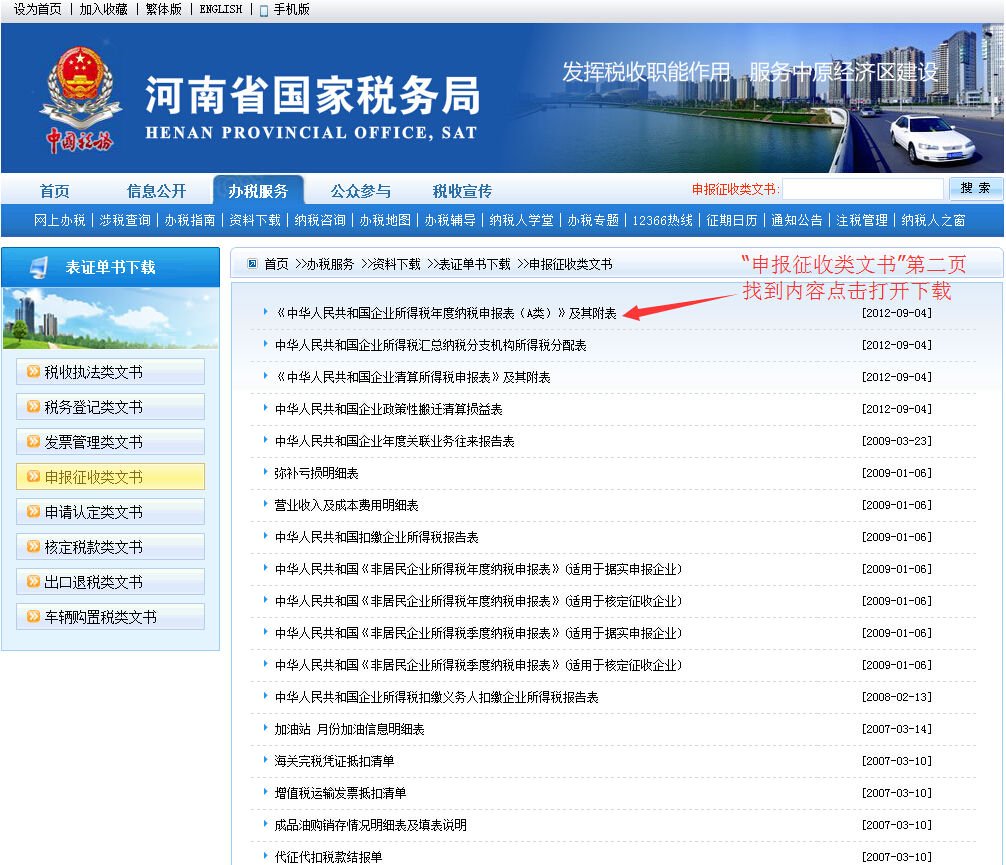1006x865 pixels.
Task: Open the 弥补亏损明细表 document link
Action: tap(316, 472)
